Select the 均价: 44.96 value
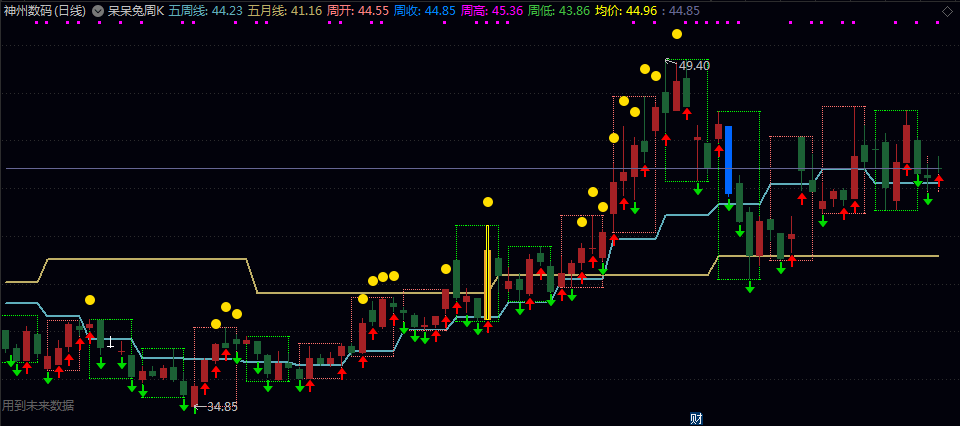This screenshot has height=426, width=960. click(x=624, y=10)
